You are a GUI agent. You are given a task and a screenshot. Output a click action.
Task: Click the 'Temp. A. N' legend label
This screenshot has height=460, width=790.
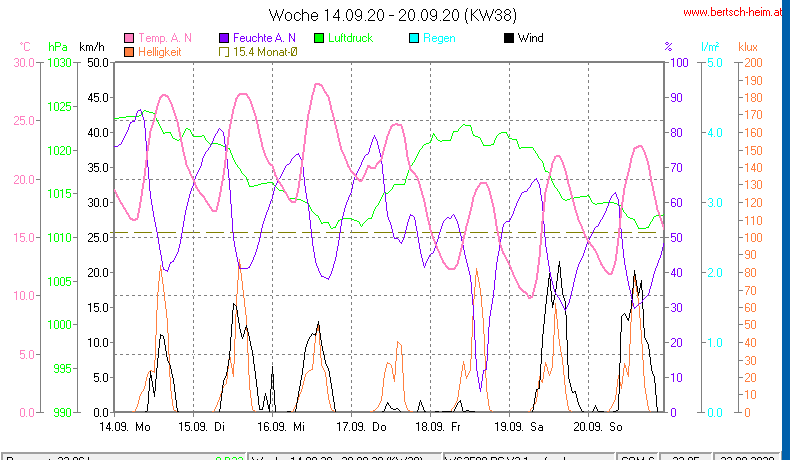click(165, 38)
